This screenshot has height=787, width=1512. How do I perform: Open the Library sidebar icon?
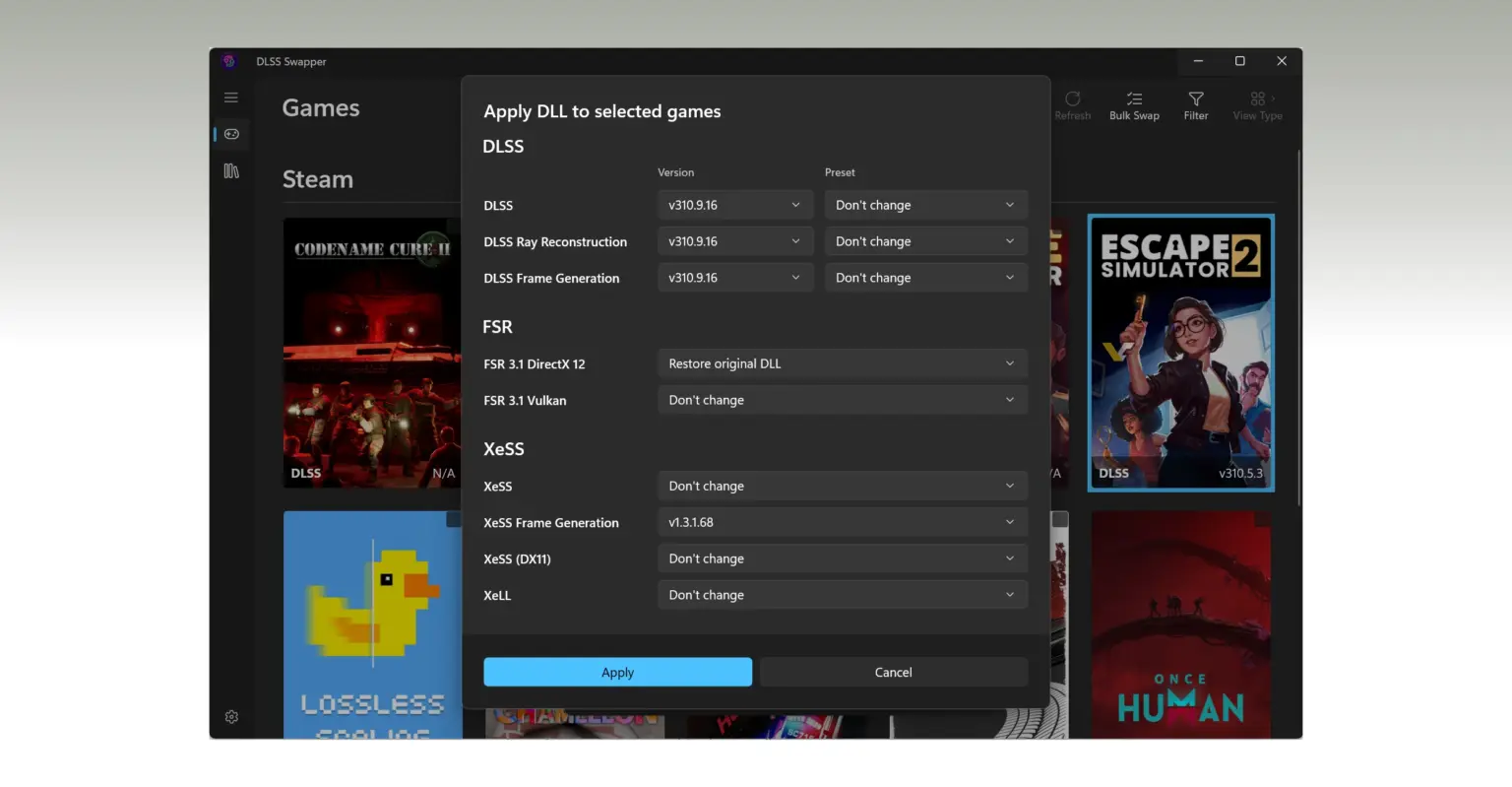click(x=231, y=170)
